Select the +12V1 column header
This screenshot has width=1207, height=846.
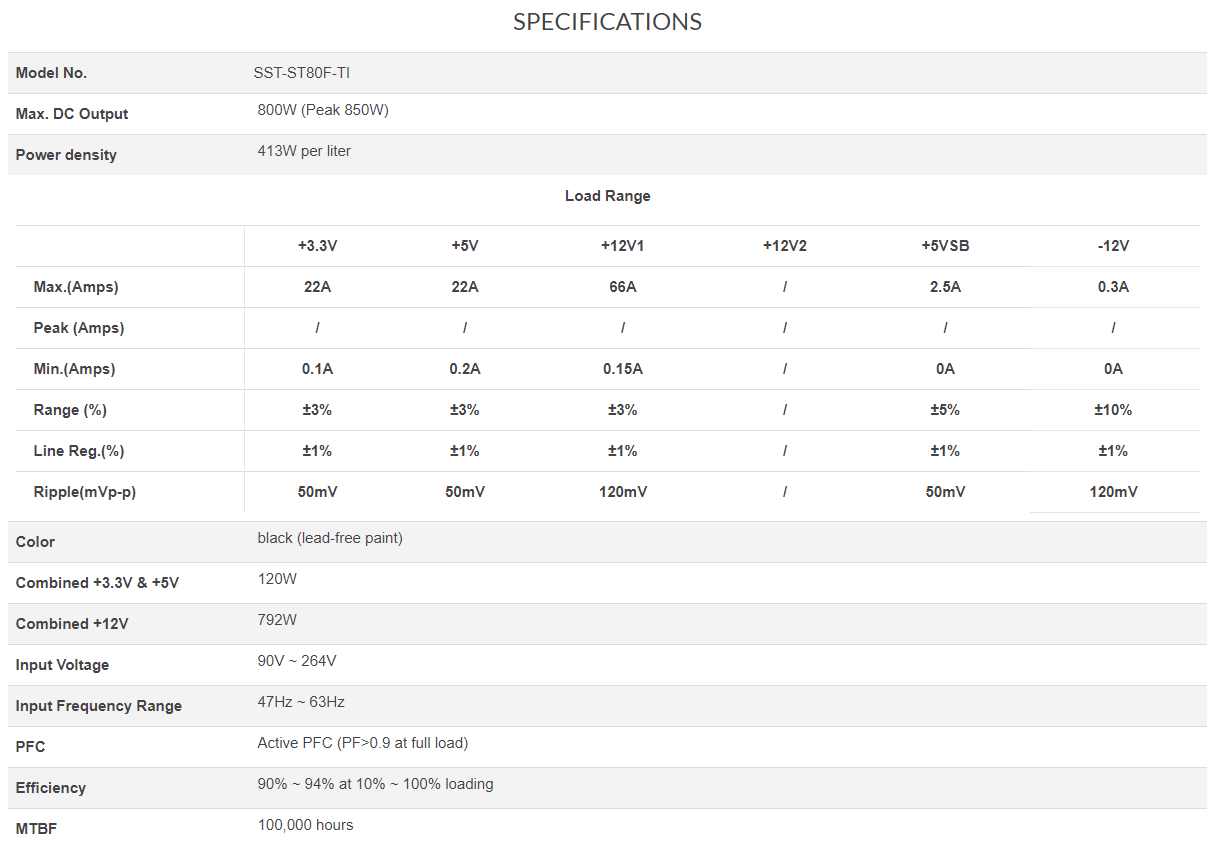(622, 246)
